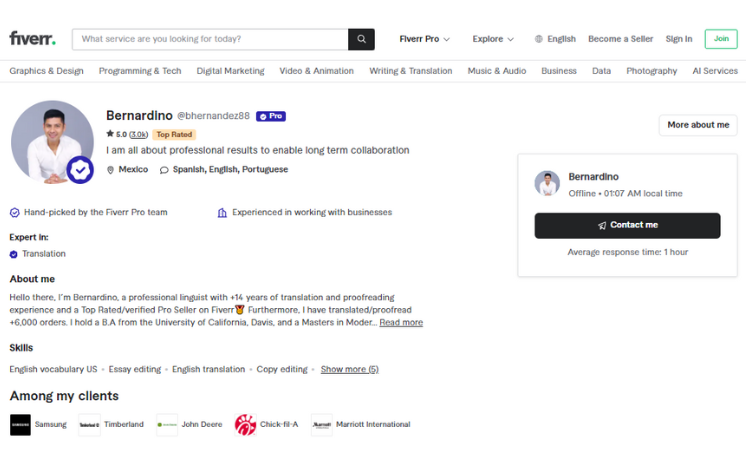Click the Chick-fil-A client logo
The image size is (746, 465).
click(x=245, y=424)
